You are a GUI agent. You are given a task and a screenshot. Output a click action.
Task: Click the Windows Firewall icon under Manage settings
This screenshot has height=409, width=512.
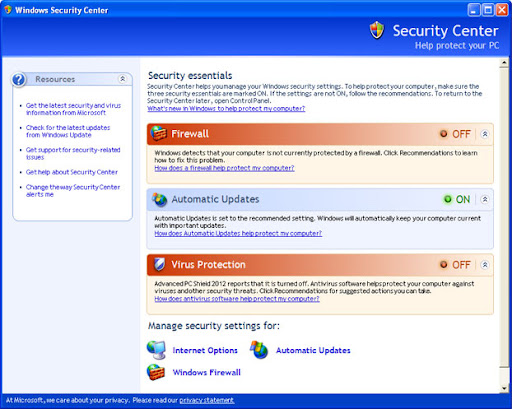(156, 372)
